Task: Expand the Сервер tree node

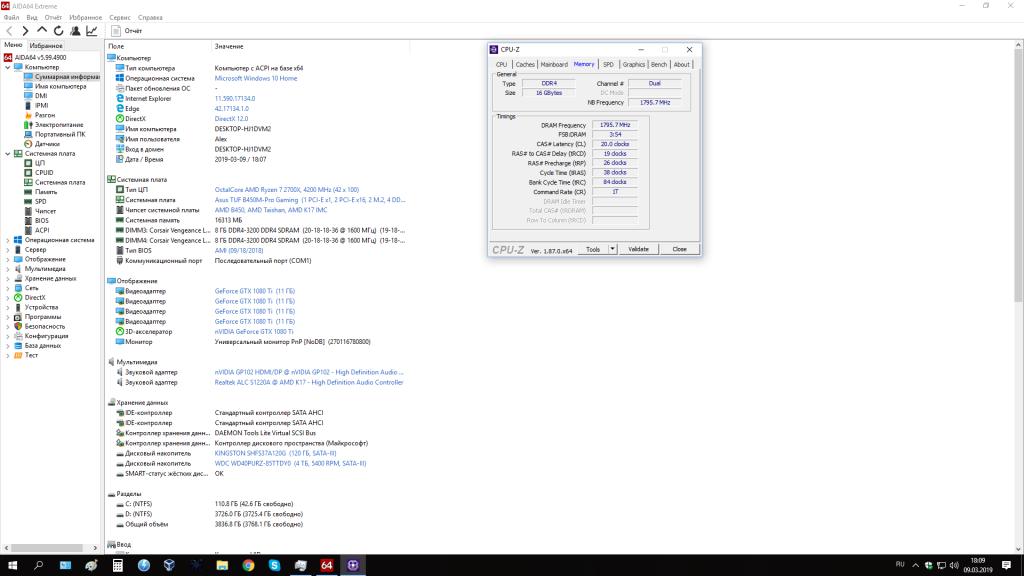Action: click(7, 249)
